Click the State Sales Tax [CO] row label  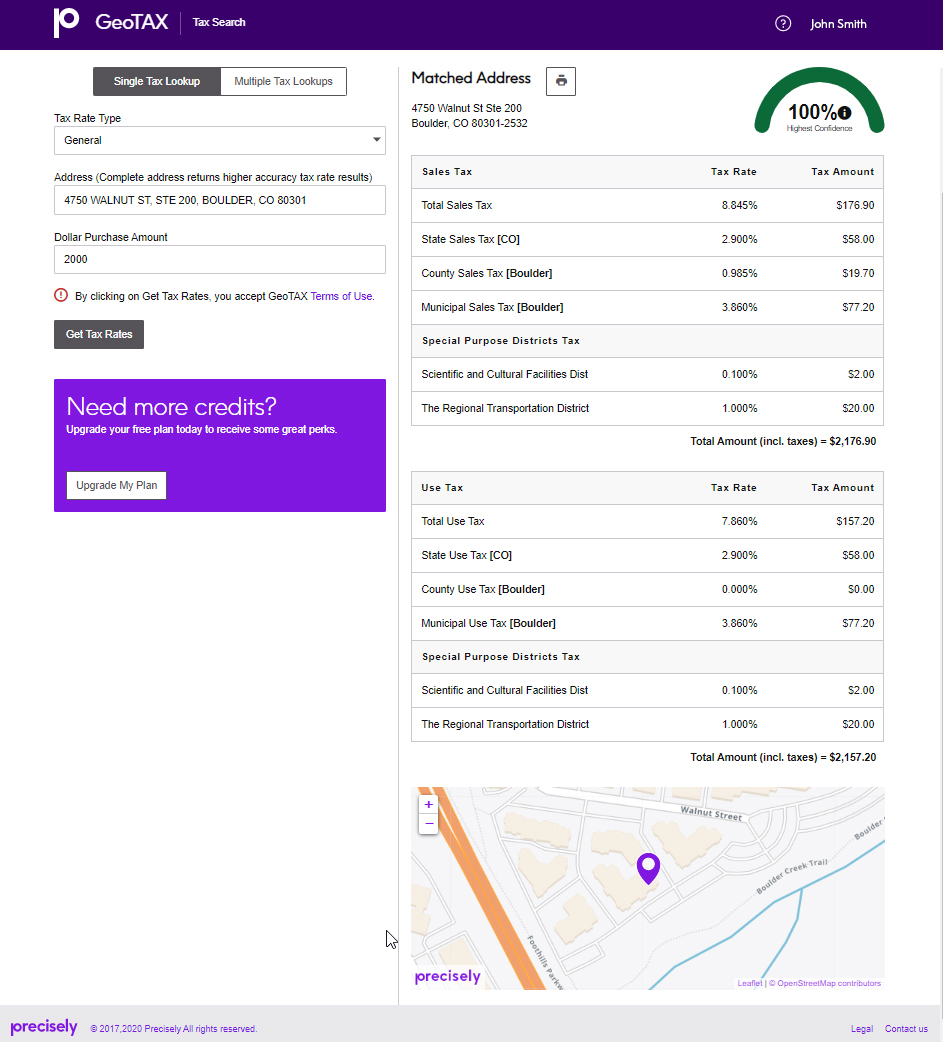pos(471,239)
